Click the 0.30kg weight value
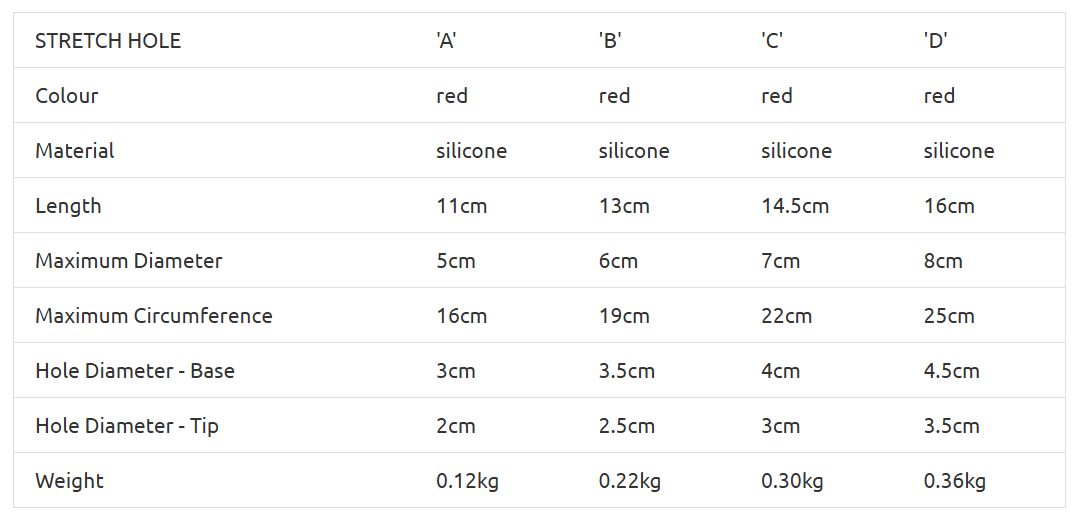1090x532 pixels. (792, 481)
